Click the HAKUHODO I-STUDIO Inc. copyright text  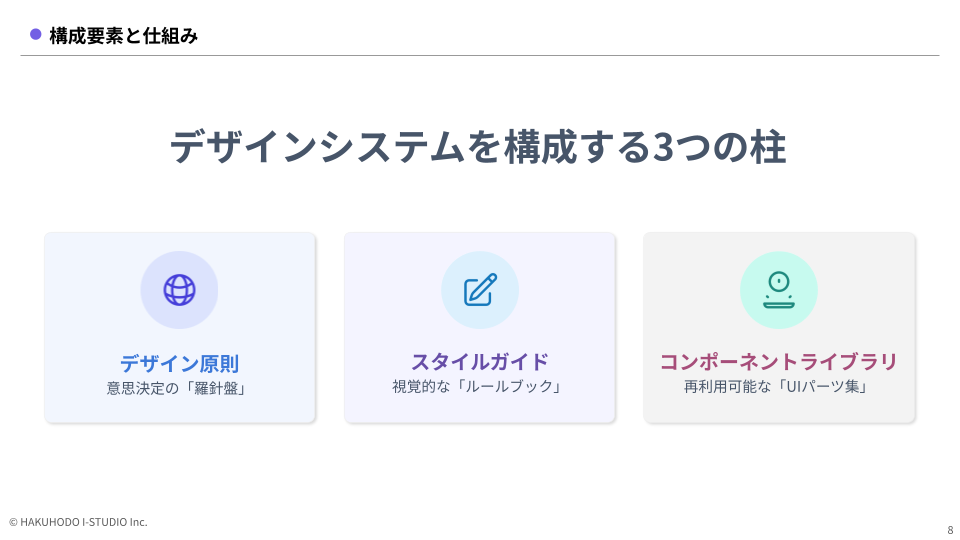tap(78, 522)
